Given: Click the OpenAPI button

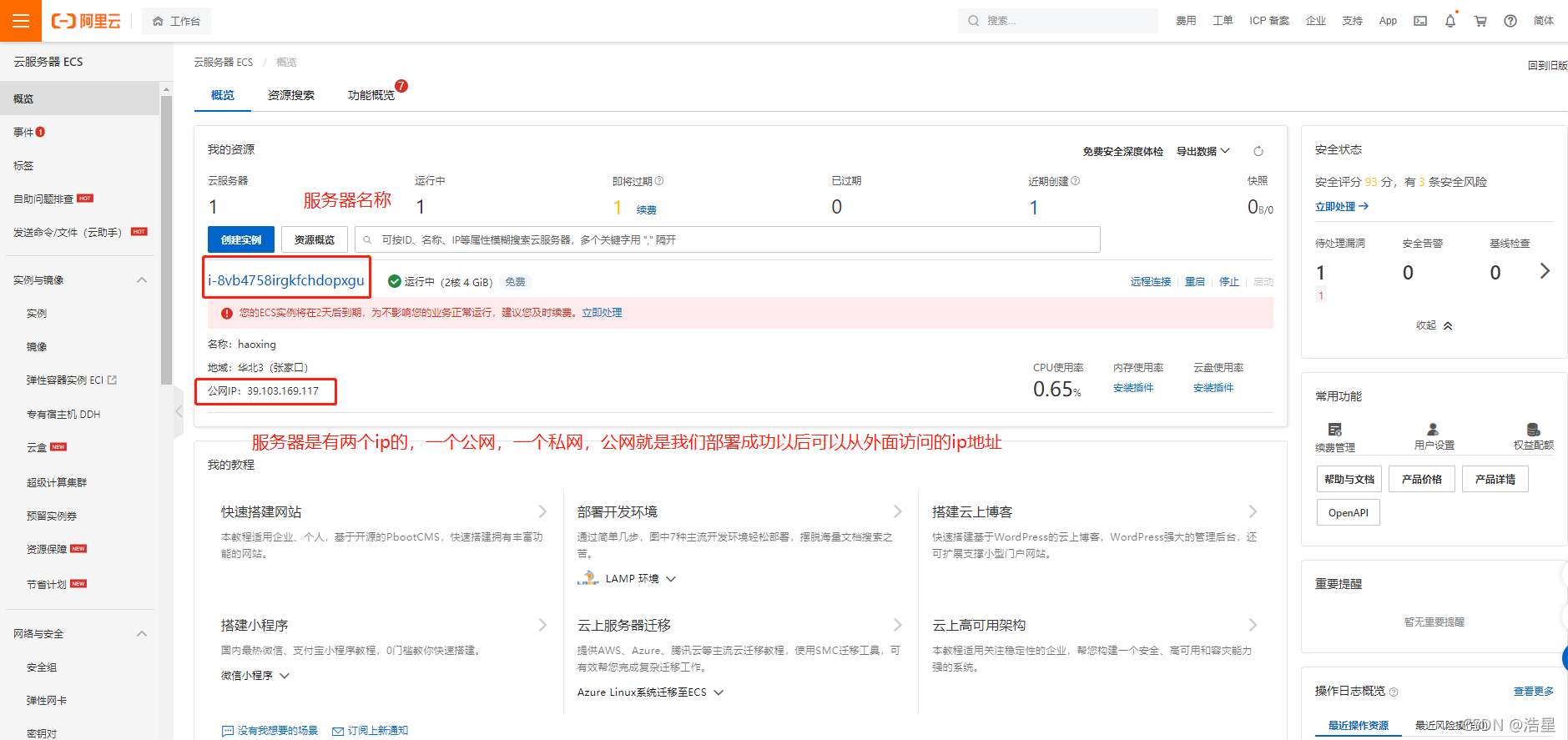Looking at the screenshot, I should click(x=1349, y=512).
